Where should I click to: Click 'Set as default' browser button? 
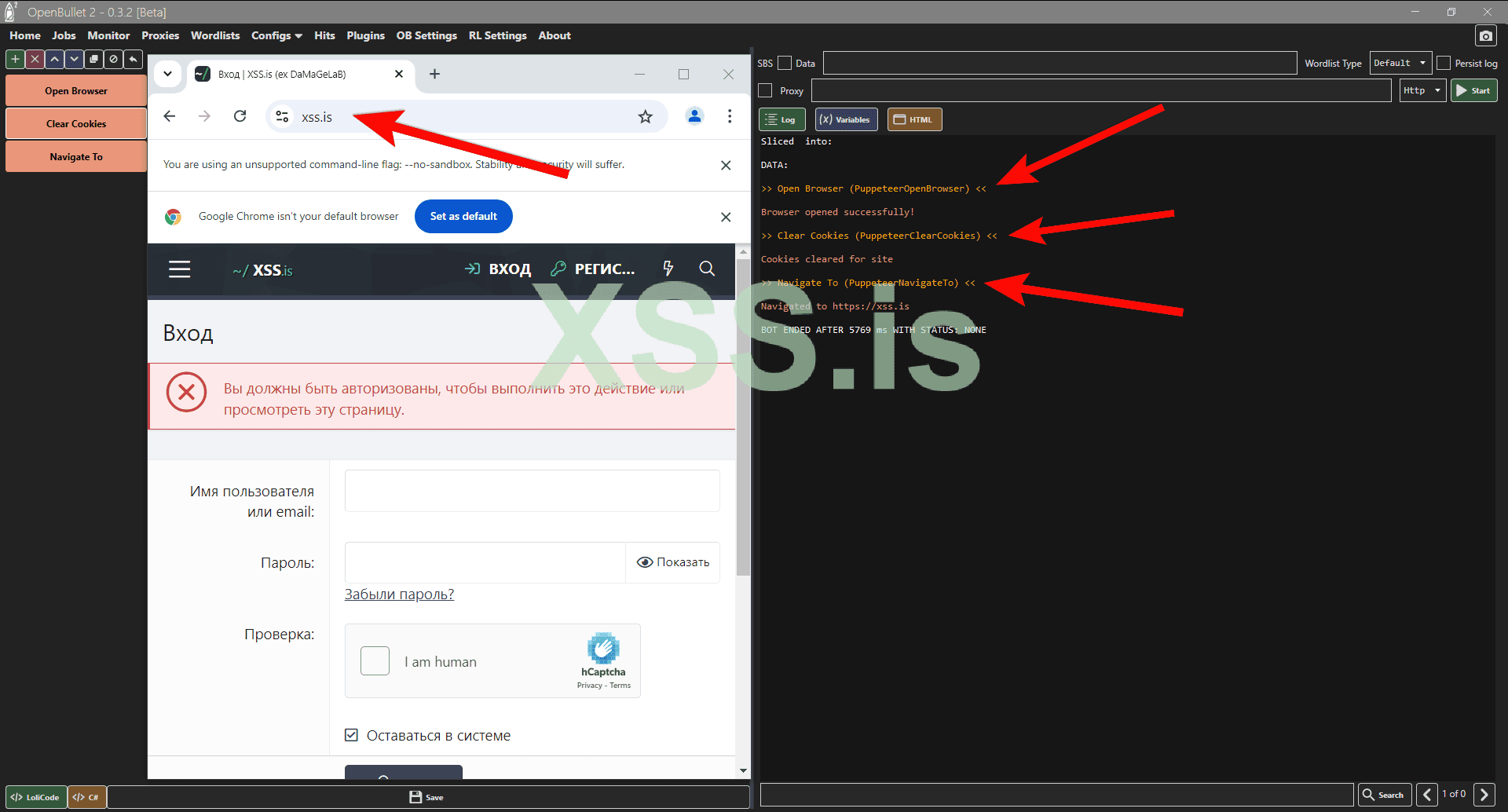(x=463, y=217)
